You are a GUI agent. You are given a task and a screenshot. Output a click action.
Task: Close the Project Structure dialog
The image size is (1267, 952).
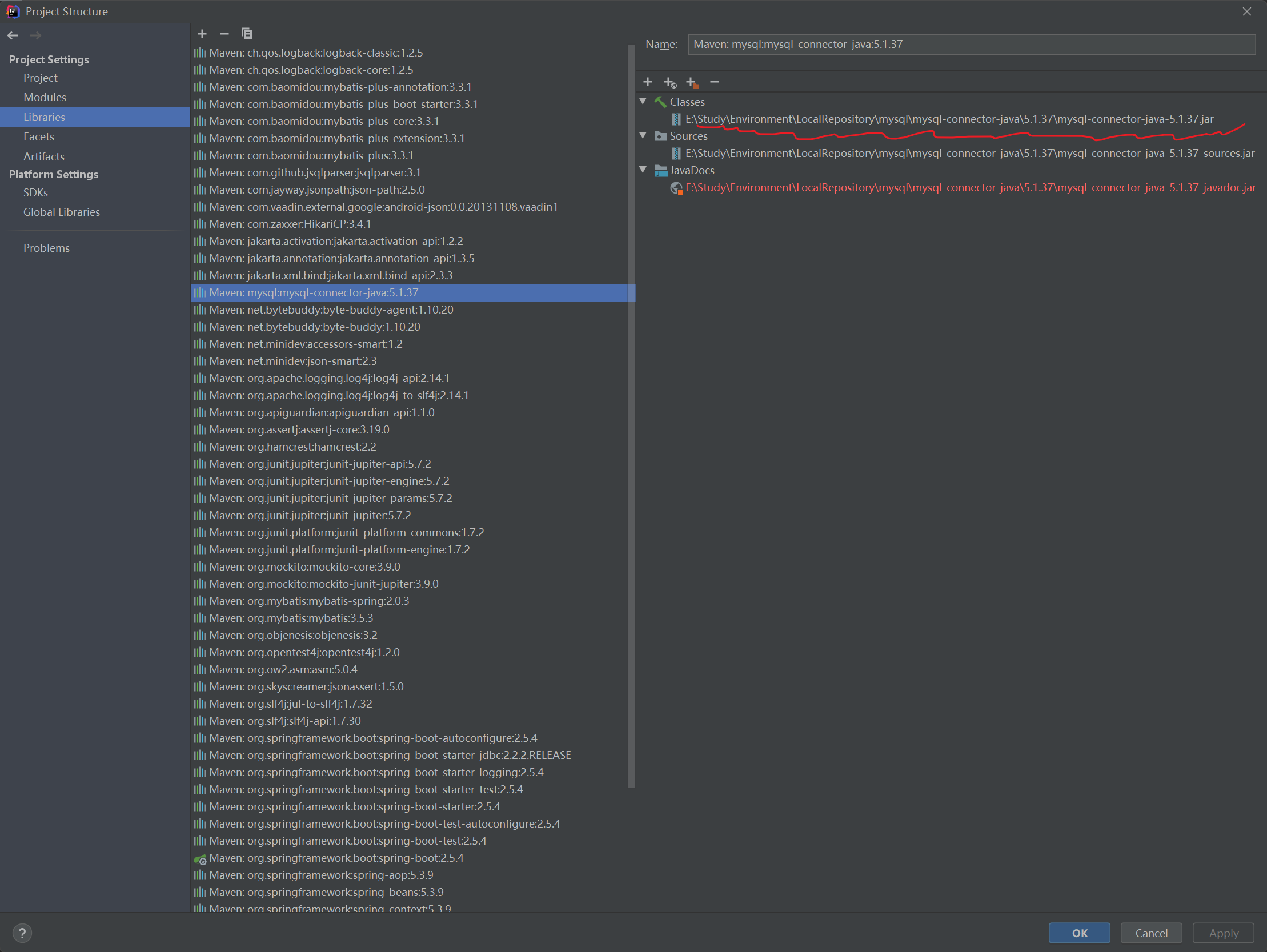[1247, 11]
